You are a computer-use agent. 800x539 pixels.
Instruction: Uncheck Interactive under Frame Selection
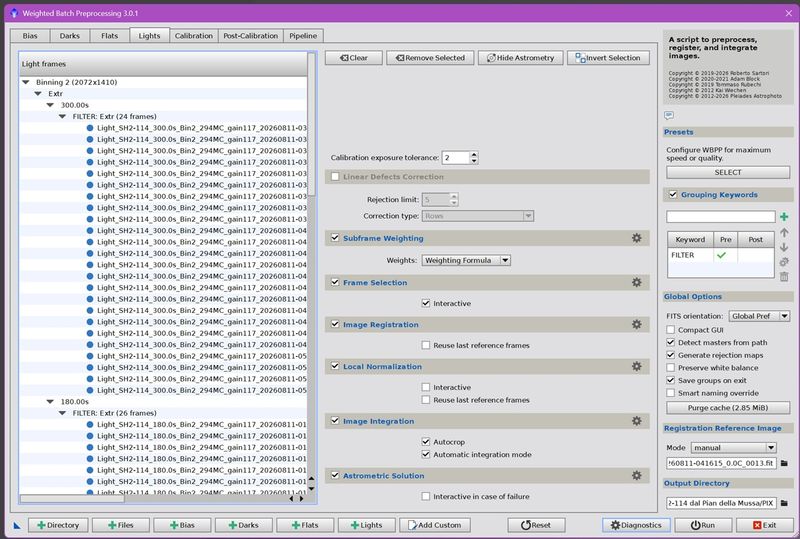point(426,303)
